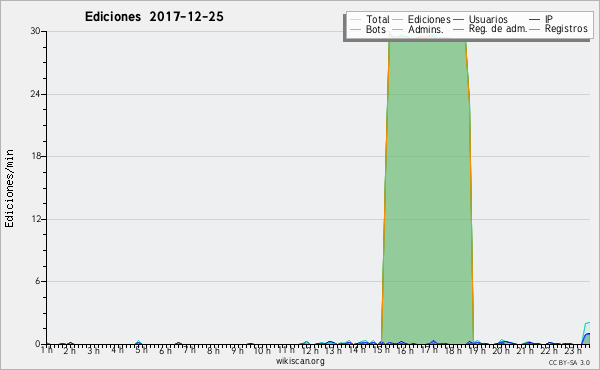
Task: Click the '10 h' x-axis label
Action: click(262, 350)
